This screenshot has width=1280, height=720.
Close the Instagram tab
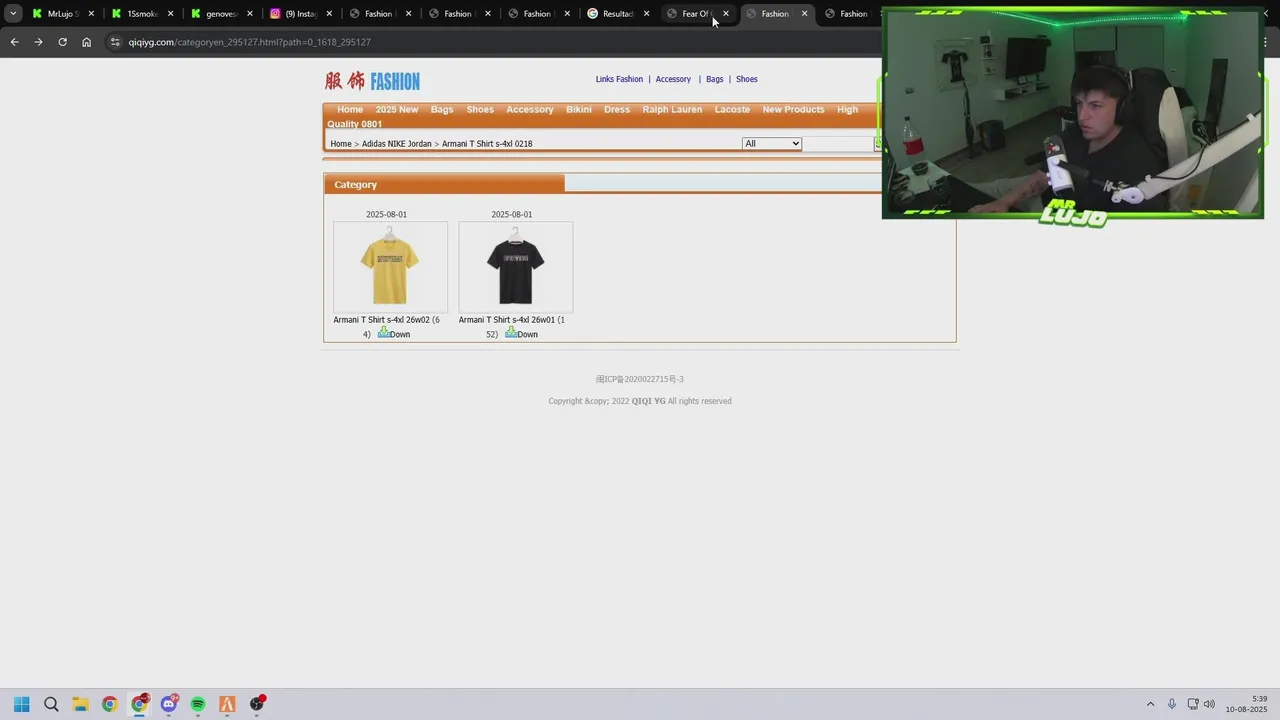pos(329,14)
